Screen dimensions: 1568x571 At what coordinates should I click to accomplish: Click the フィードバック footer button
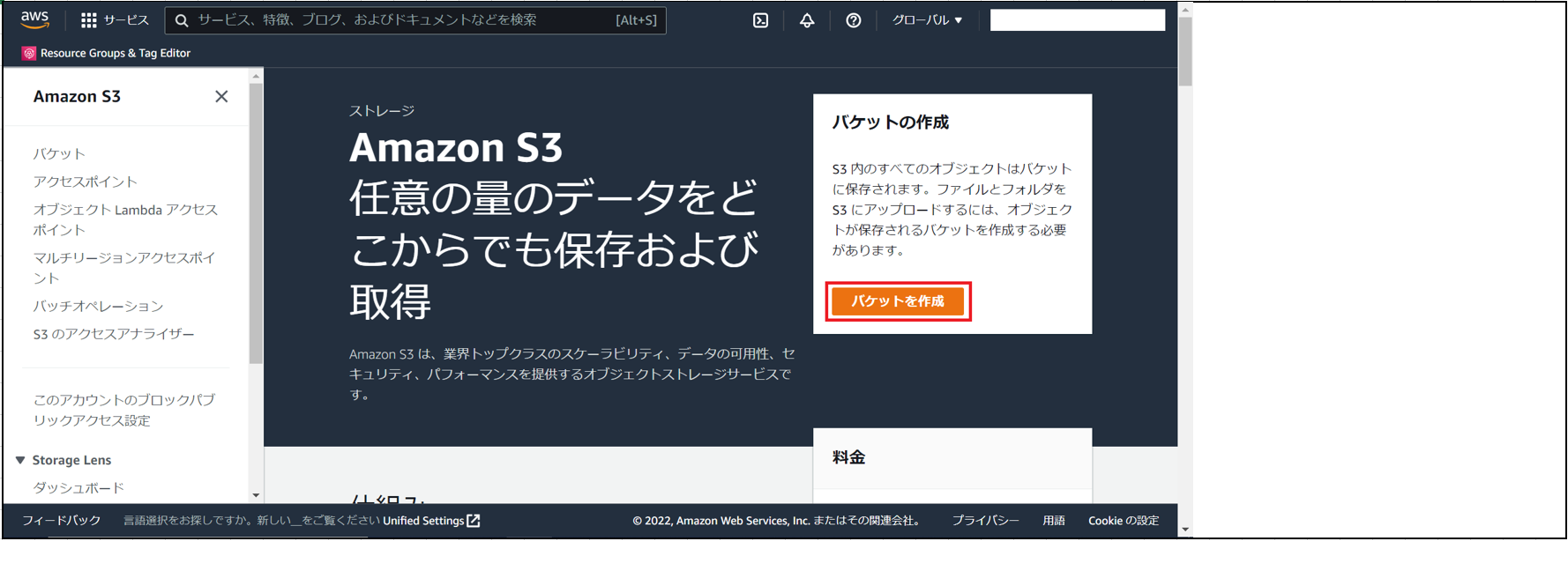pyautogui.click(x=62, y=521)
